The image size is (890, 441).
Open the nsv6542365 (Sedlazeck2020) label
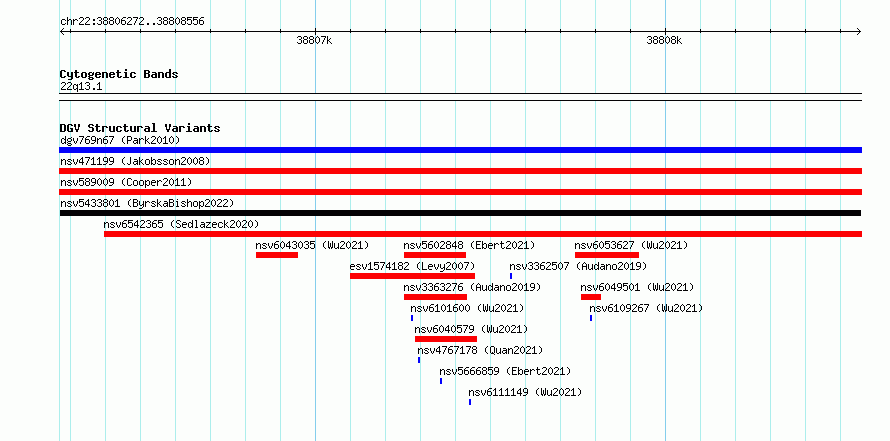pos(181,224)
